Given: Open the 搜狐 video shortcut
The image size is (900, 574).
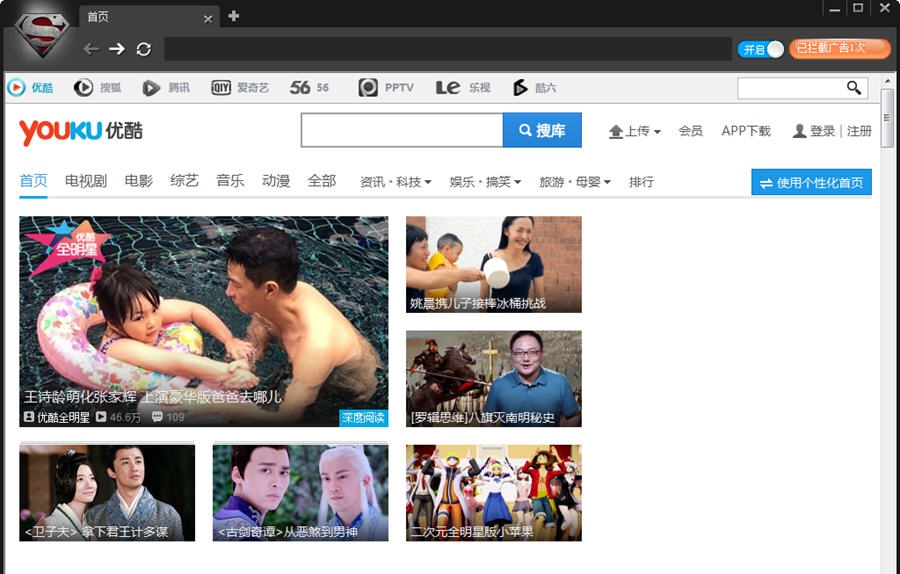Looking at the screenshot, I should (x=98, y=87).
